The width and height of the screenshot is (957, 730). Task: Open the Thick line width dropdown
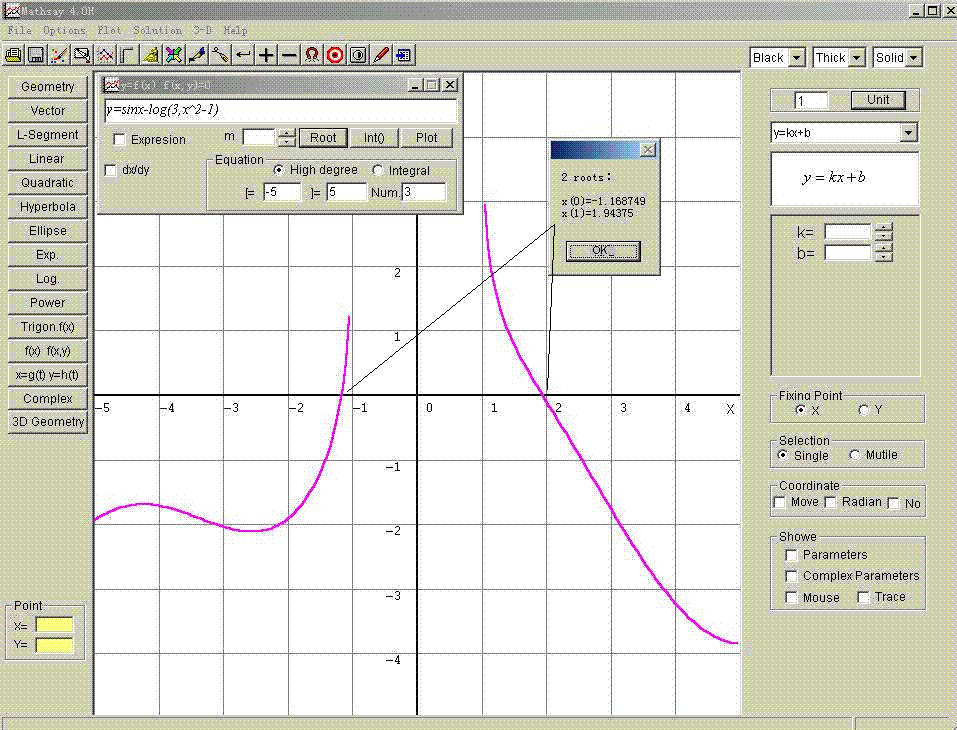click(x=857, y=58)
